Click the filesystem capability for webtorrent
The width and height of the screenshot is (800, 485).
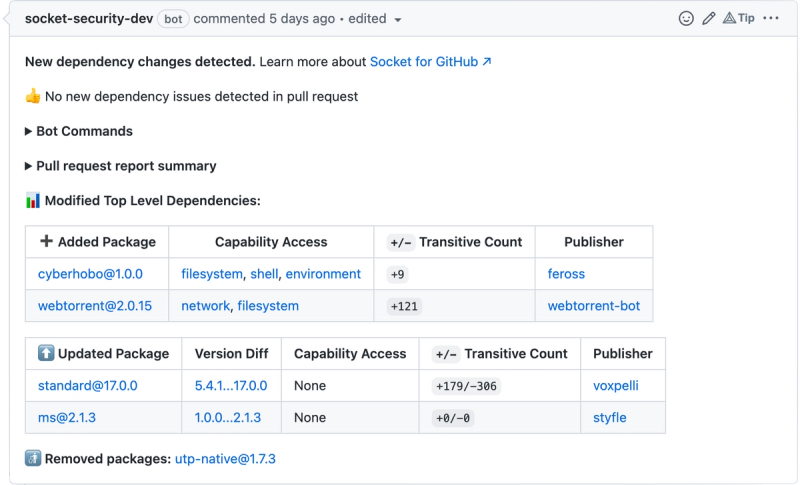(268, 306)
